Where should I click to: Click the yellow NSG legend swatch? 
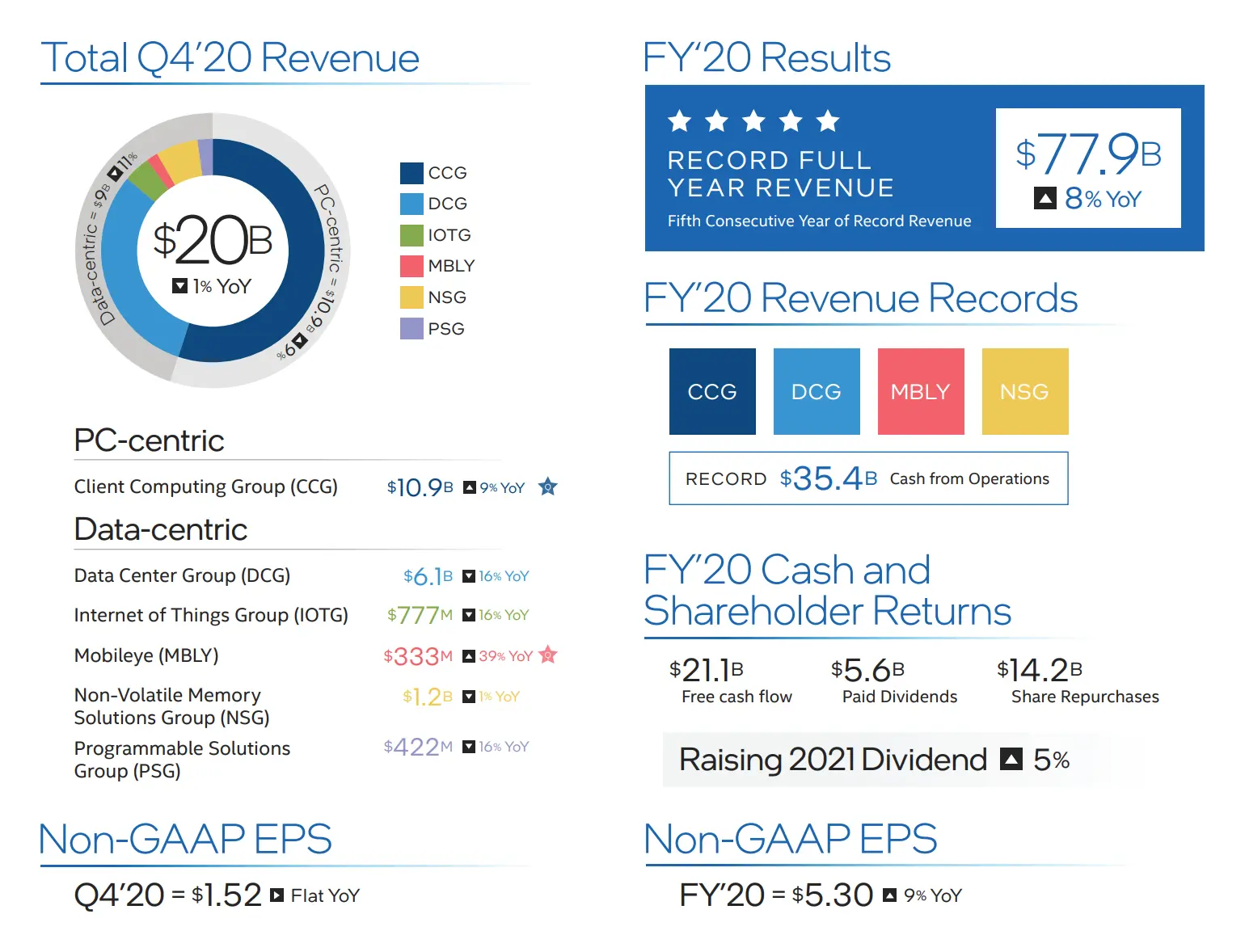coord(411,297)
